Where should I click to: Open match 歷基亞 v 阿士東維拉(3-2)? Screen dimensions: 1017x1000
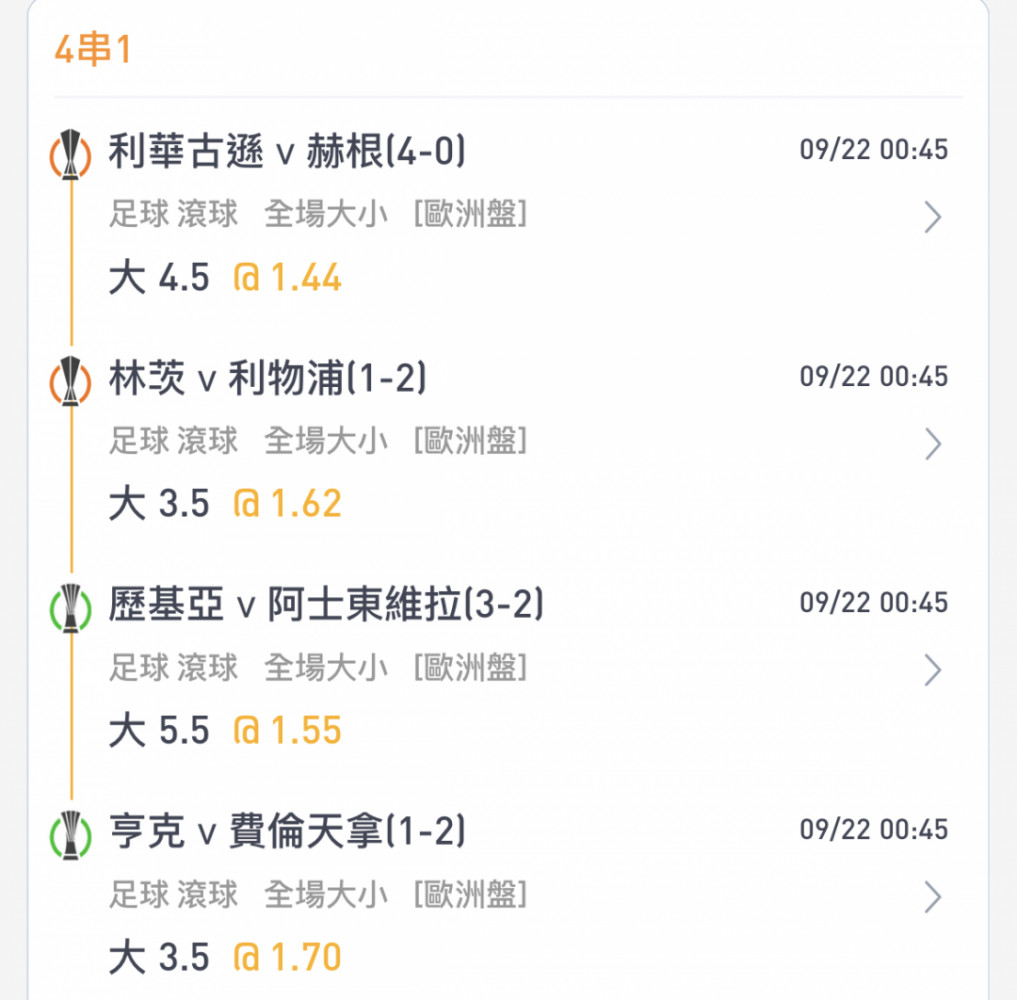326,604
